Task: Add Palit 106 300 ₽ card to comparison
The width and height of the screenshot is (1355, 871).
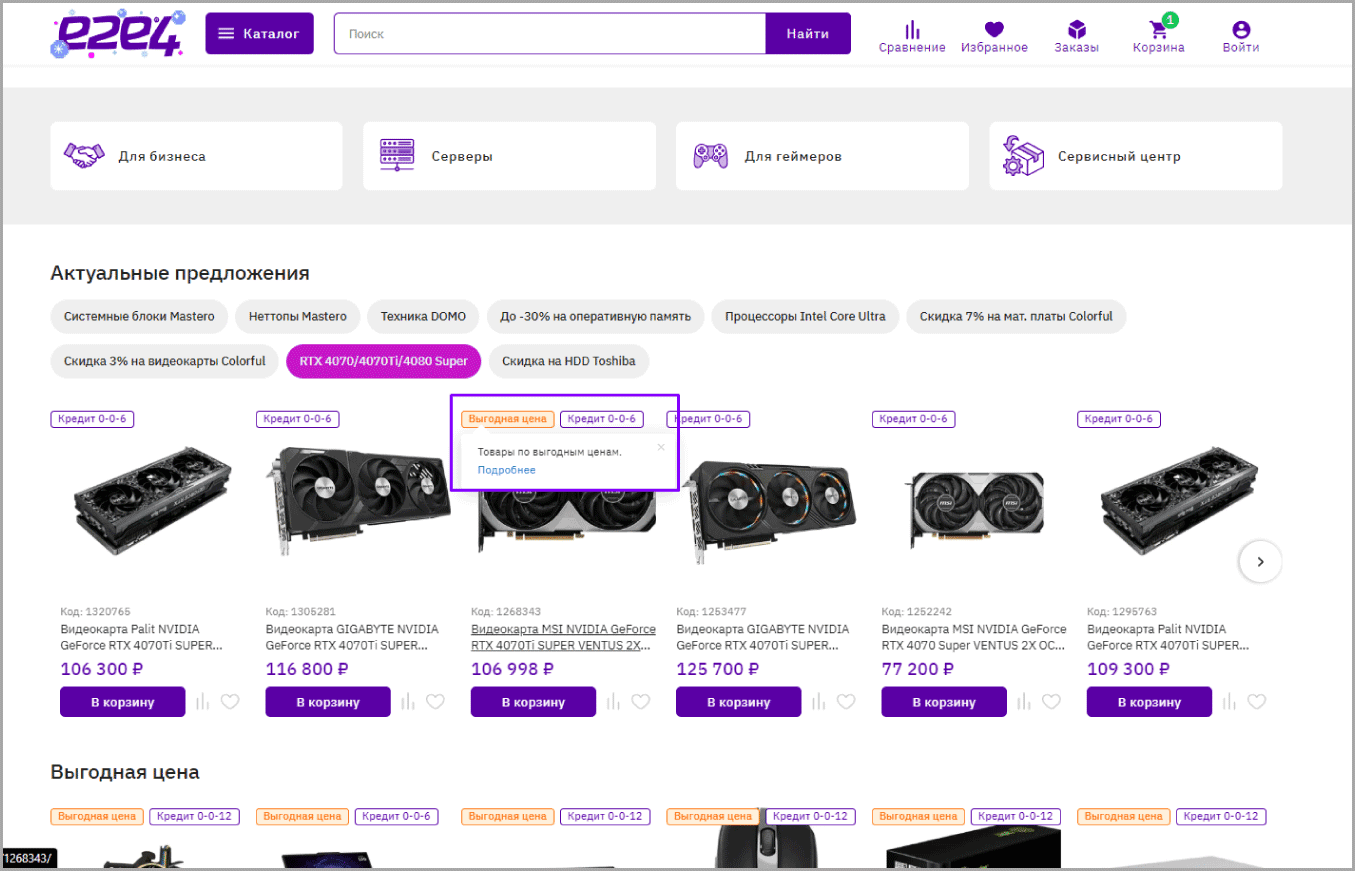Action: (203, 702)
